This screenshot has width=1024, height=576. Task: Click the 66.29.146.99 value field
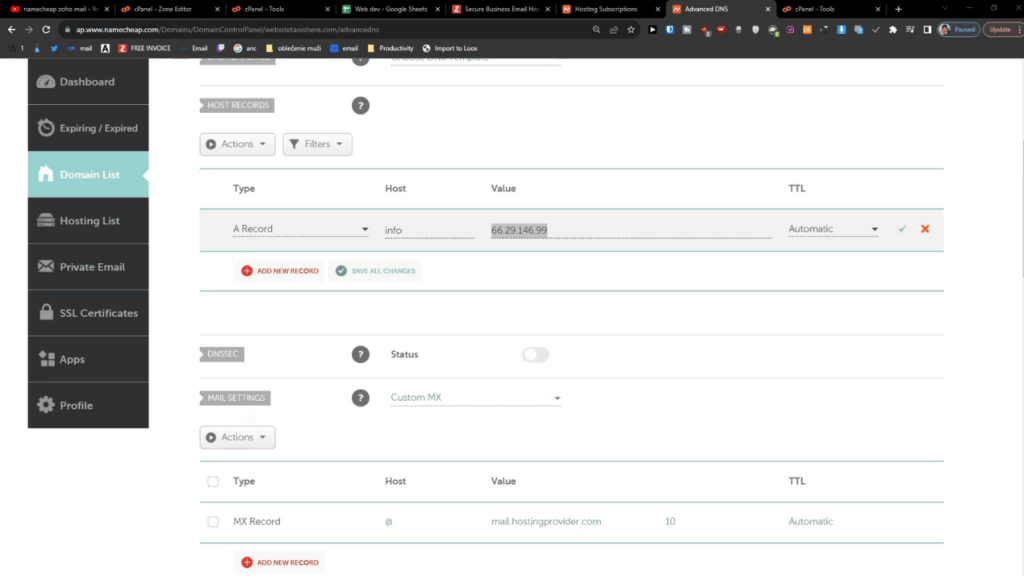[x=631, y=230]
